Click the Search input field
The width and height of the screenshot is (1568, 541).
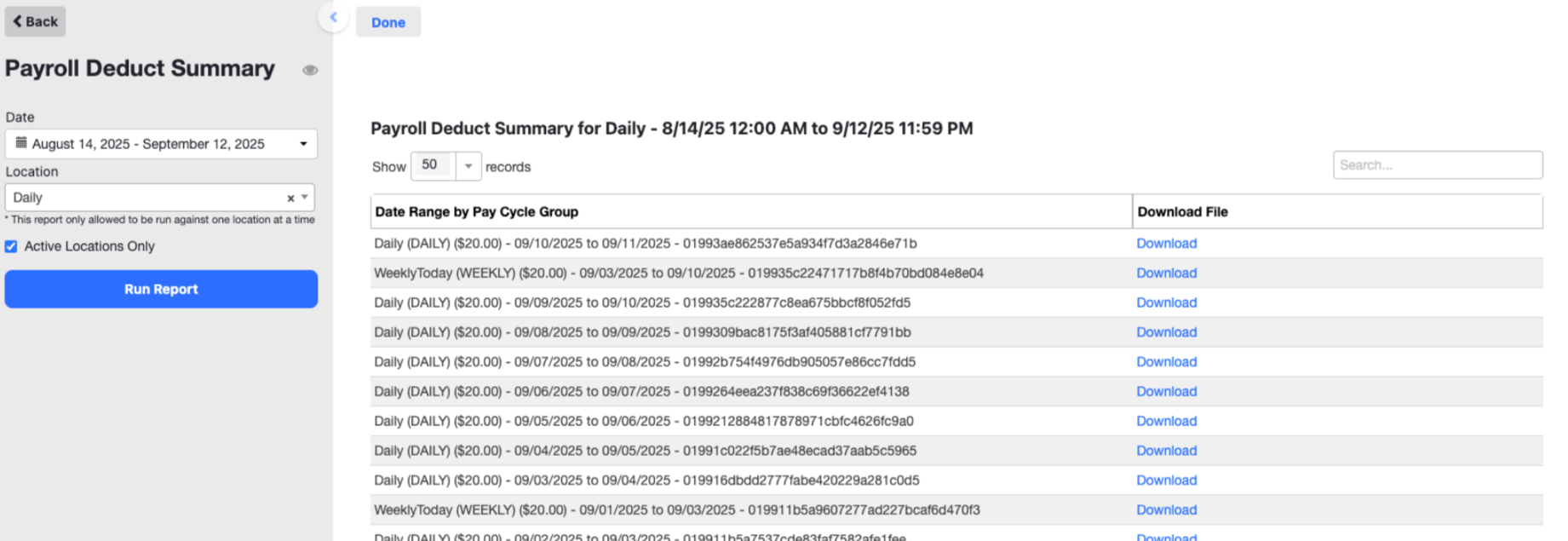[x=1438, y=165]
